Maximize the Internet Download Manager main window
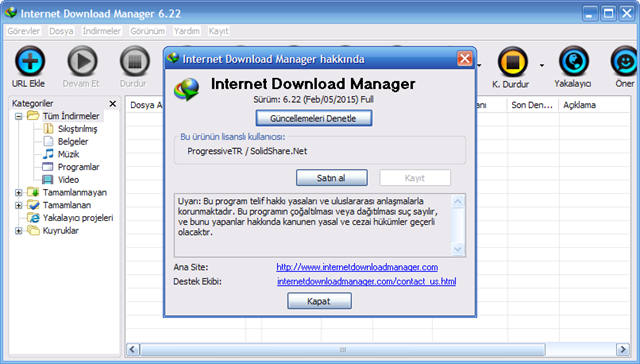 point(608,14)
